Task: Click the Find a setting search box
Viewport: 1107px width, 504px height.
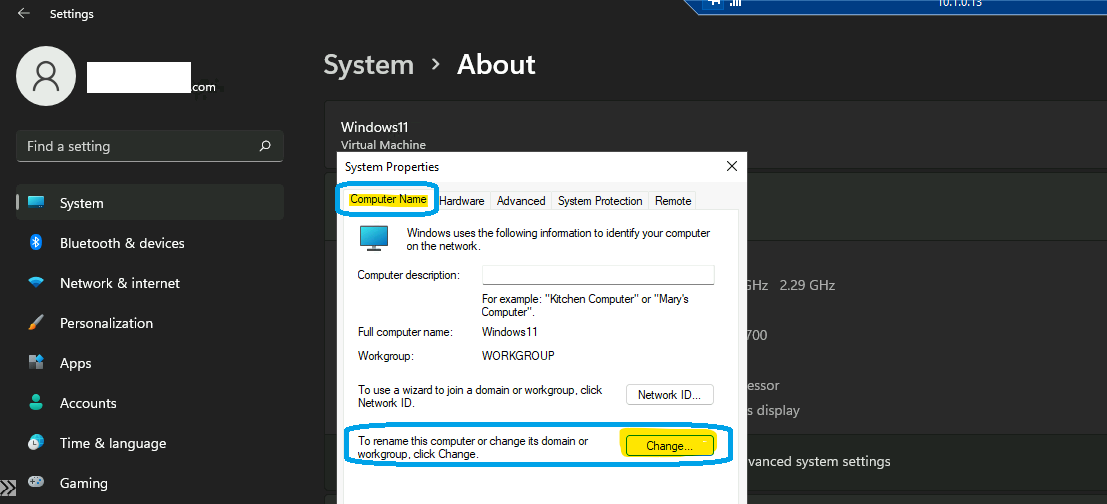Action: [150, 146]
